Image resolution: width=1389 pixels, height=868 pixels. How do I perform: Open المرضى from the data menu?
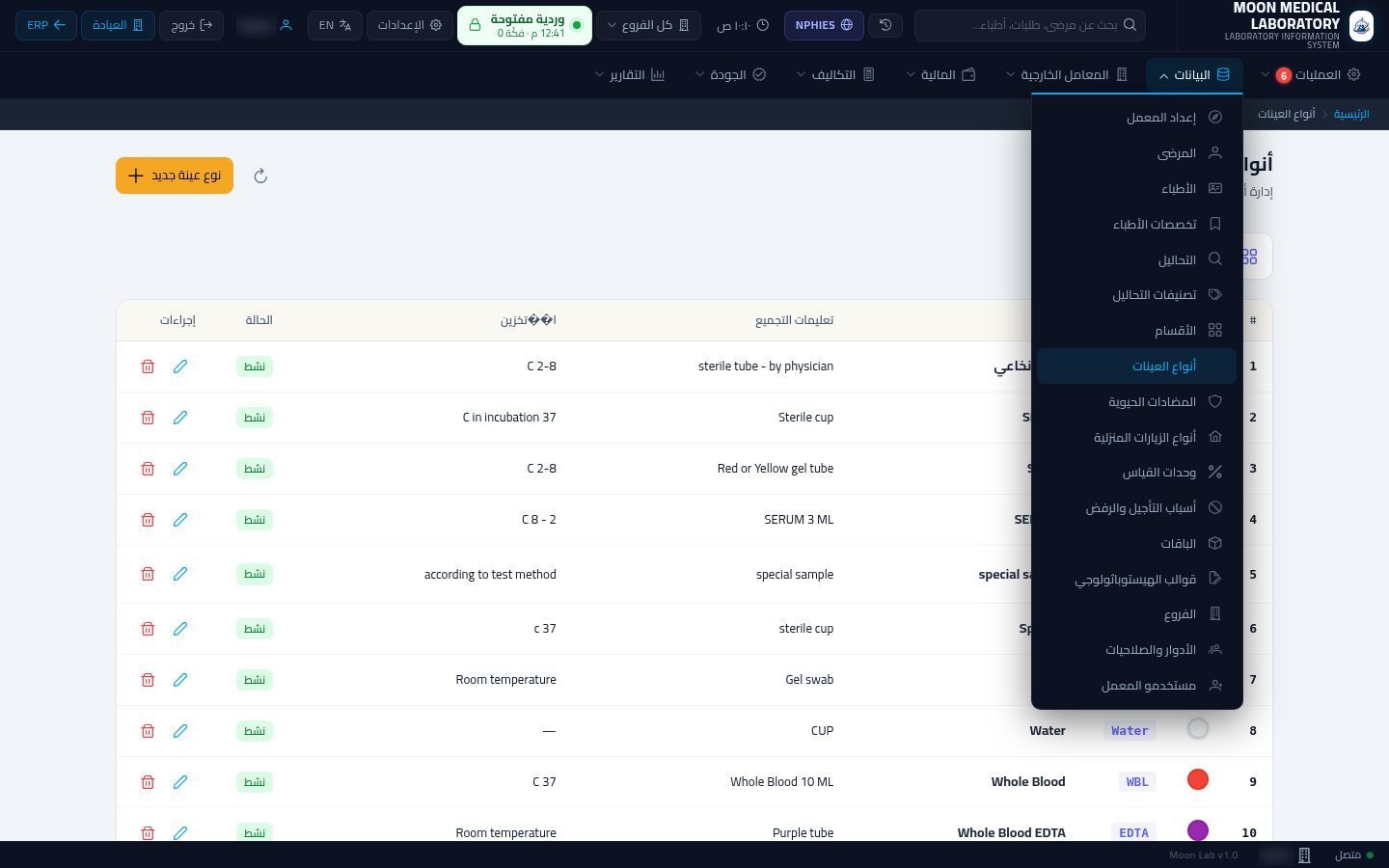click(x=1136, y=153)
